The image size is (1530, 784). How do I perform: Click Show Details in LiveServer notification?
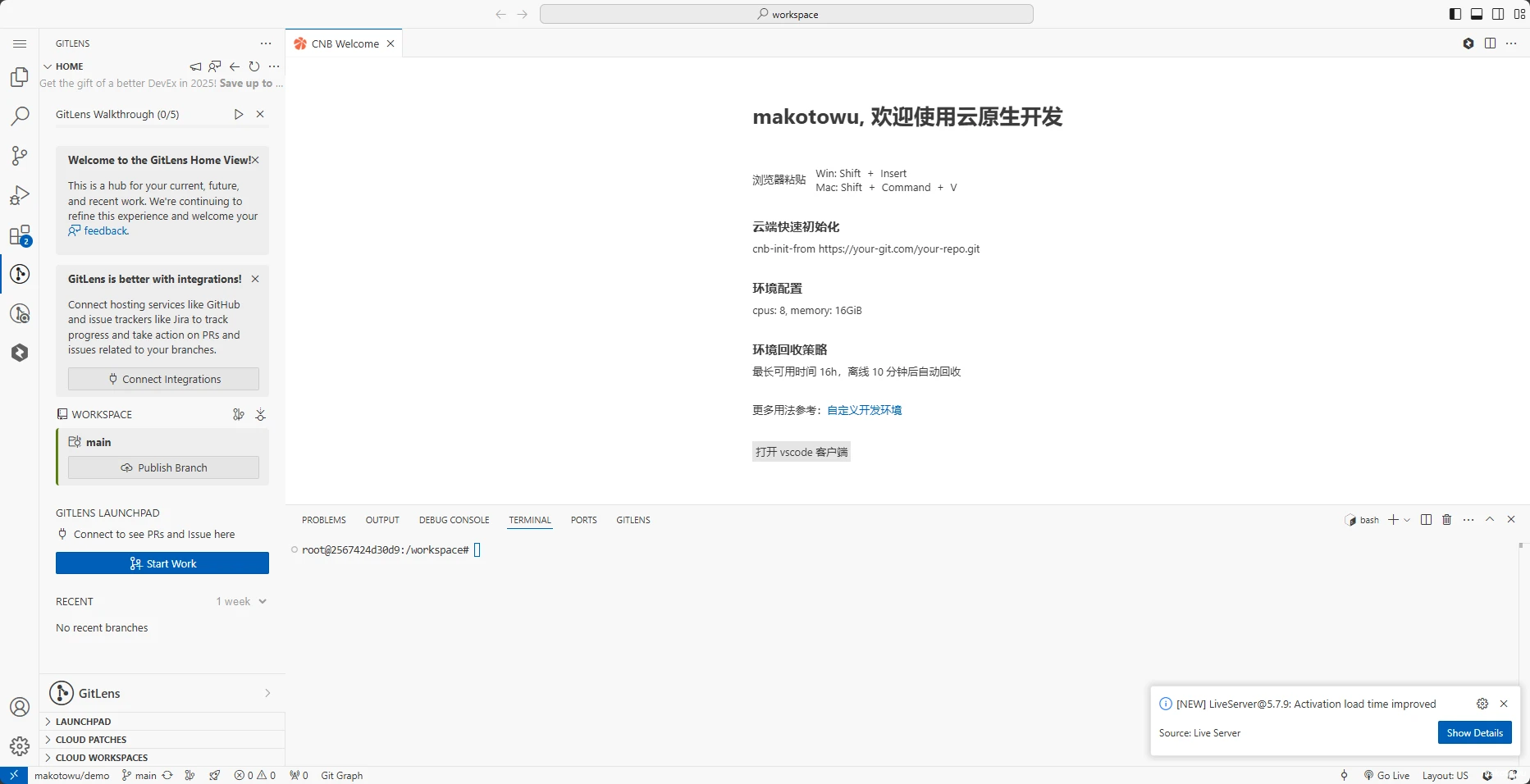tap(1474, 732)
